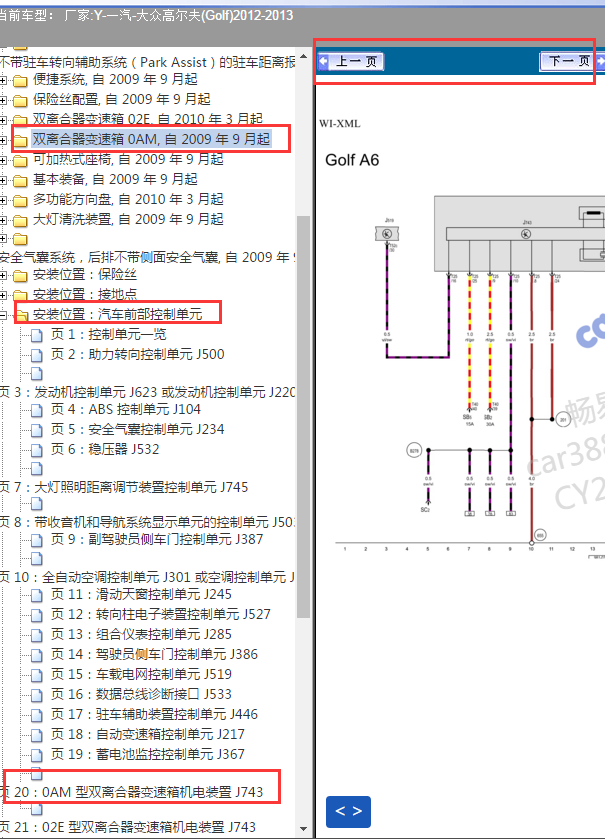The image size is (605, 839).
Task: Click the tree panel vertical scrollbar thumb
Action: click(303, 417)
